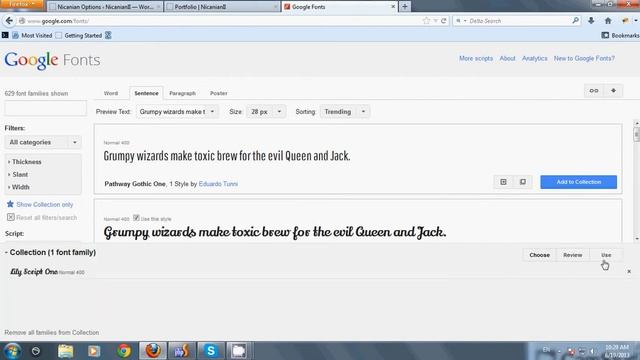The image size is (640, 360).
Task: Select Lily Script One in the Collection
Action: (34, 271)
